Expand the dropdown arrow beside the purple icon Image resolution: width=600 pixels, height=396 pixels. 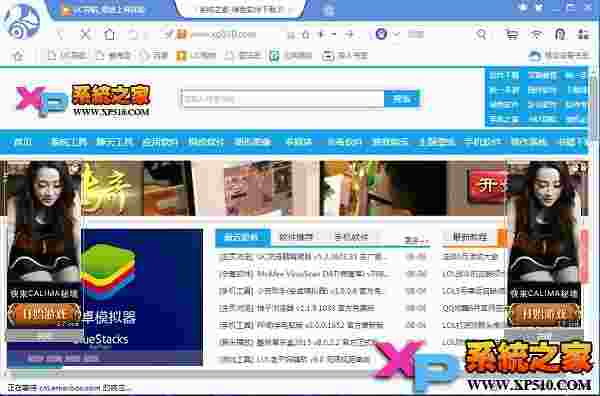coord(396,34)
